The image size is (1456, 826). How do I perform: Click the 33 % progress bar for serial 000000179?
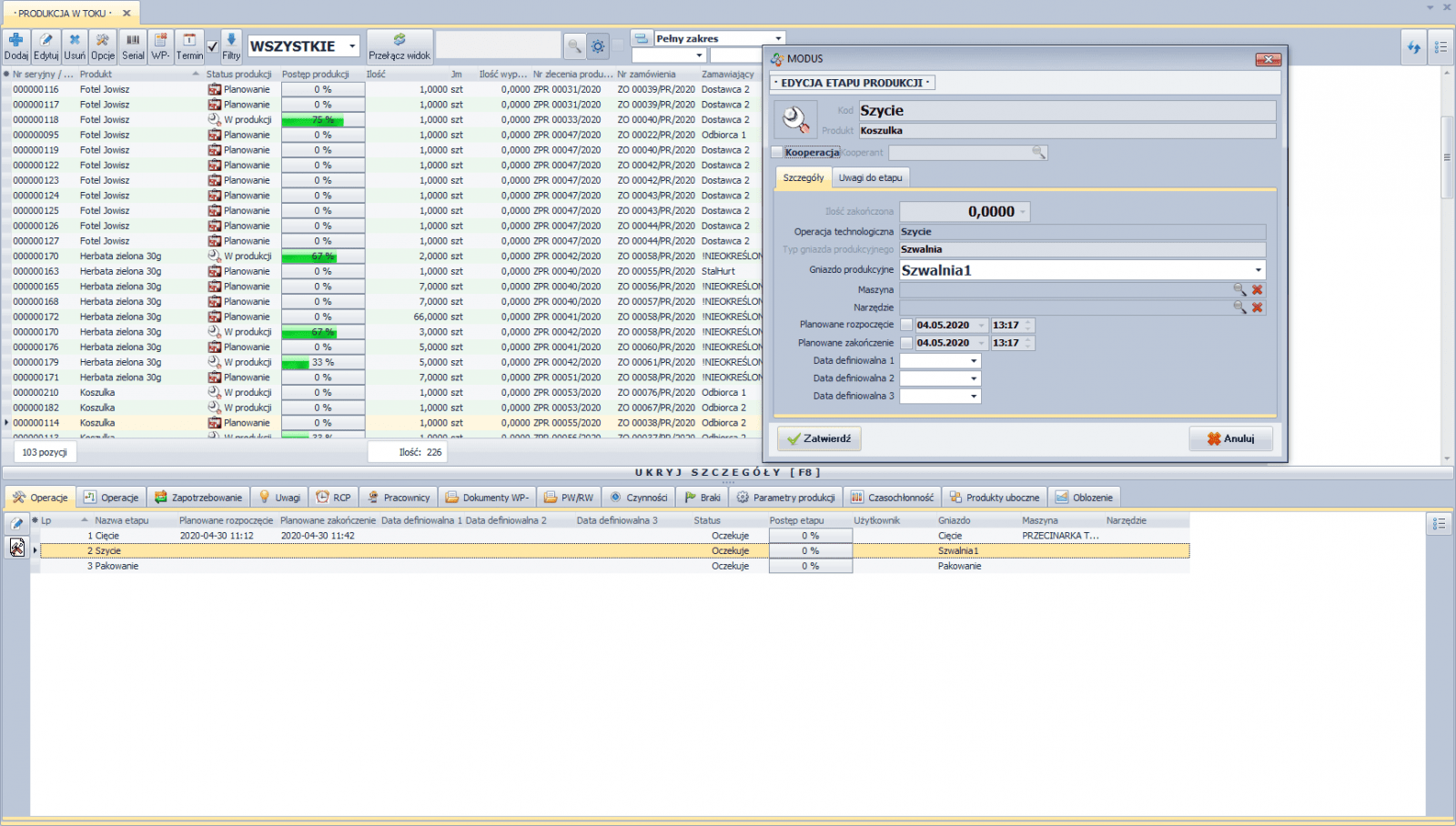pyautogui.click(x=323, y=362)
